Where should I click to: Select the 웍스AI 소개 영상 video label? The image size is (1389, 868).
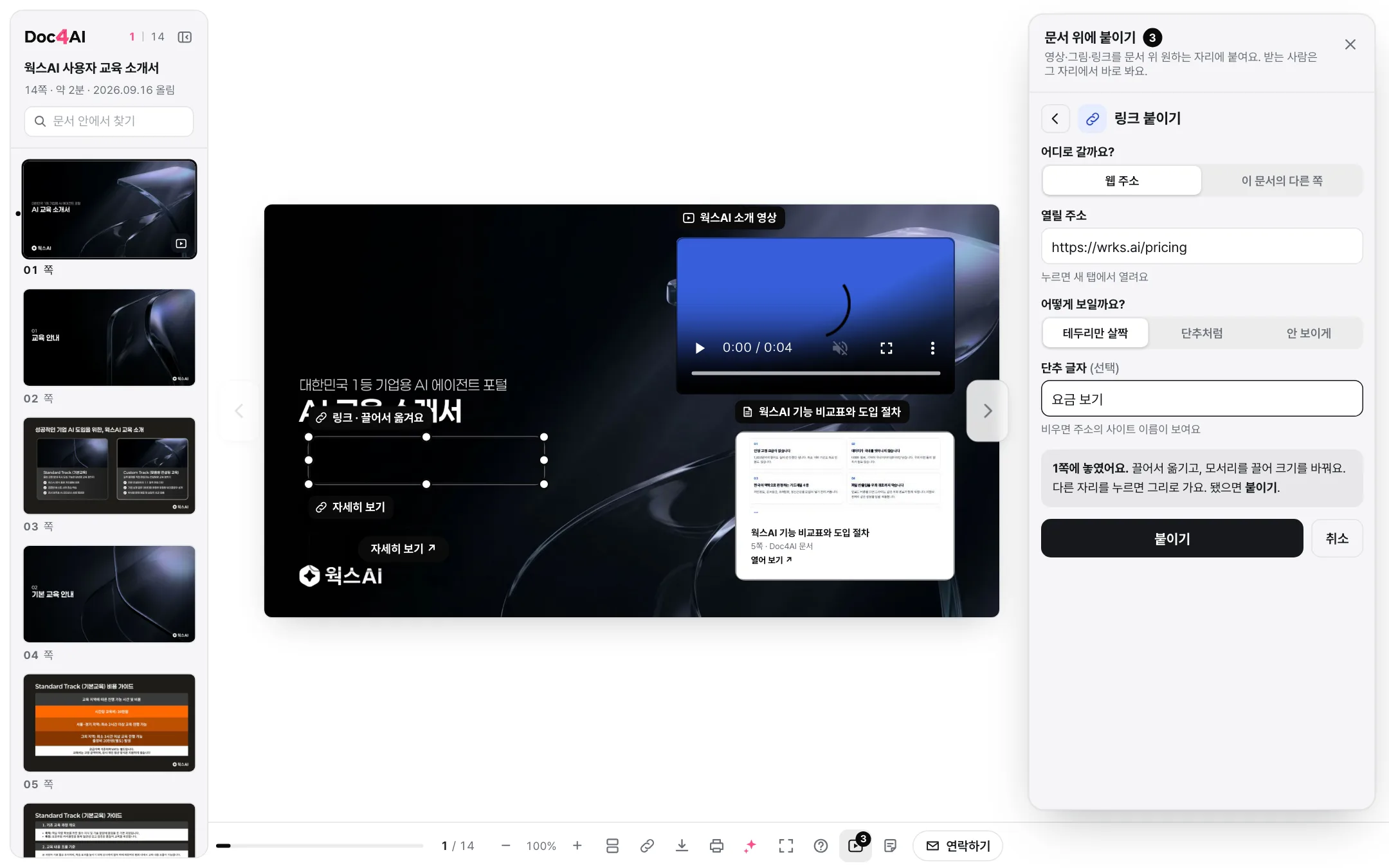[x=730, y=218]
